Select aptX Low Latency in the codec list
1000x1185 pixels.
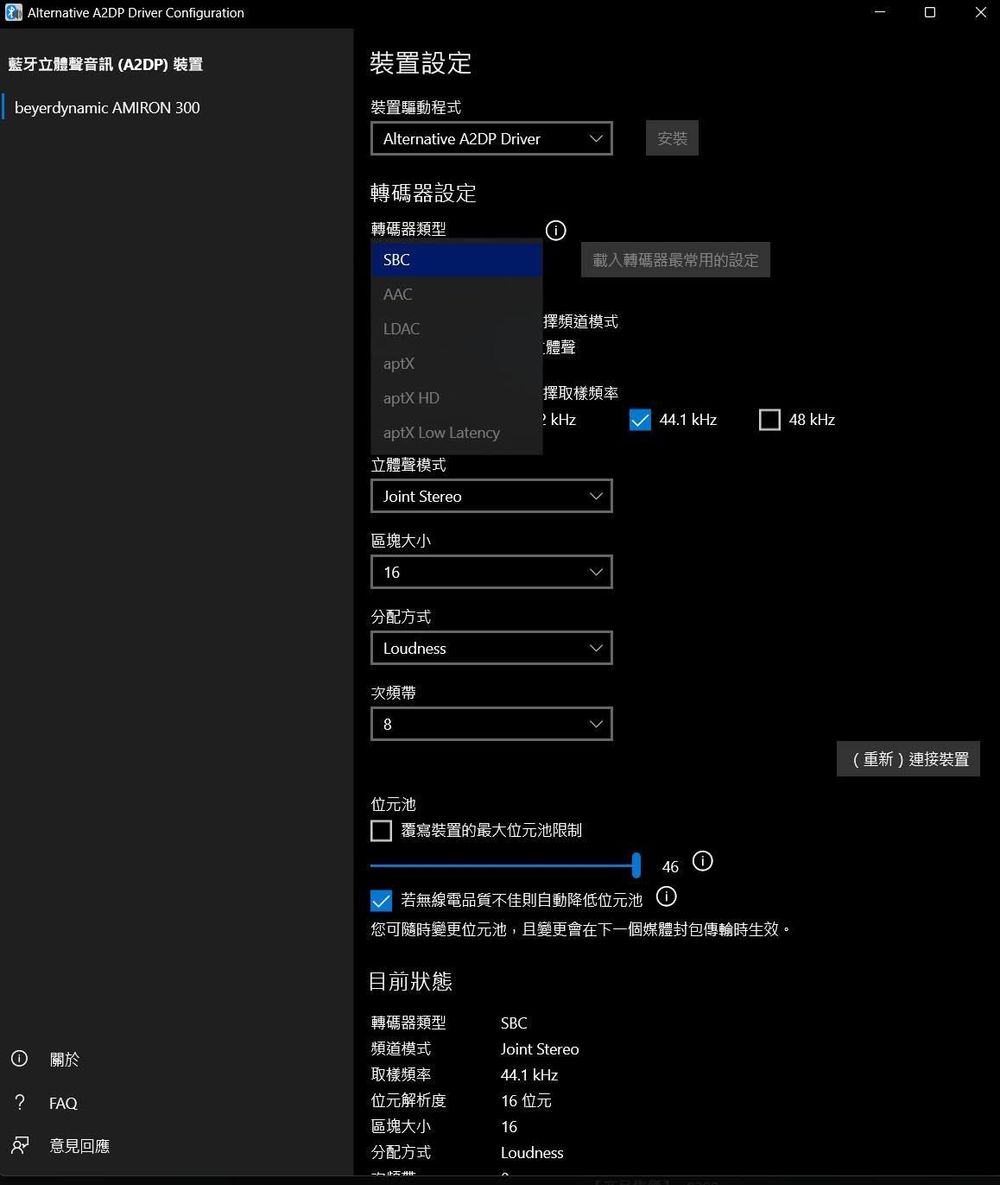457,433
